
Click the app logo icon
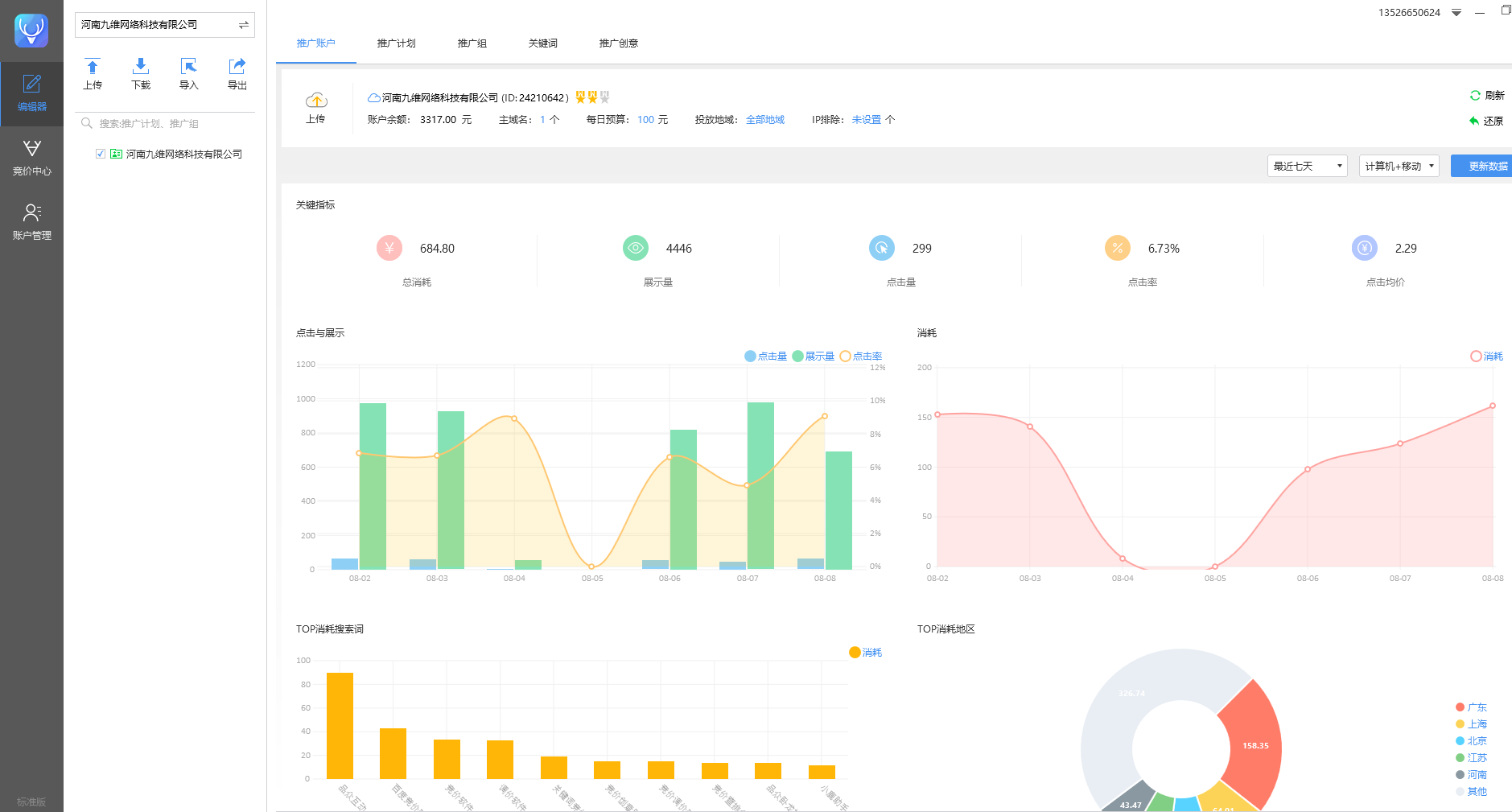click(x=31, y=31)
